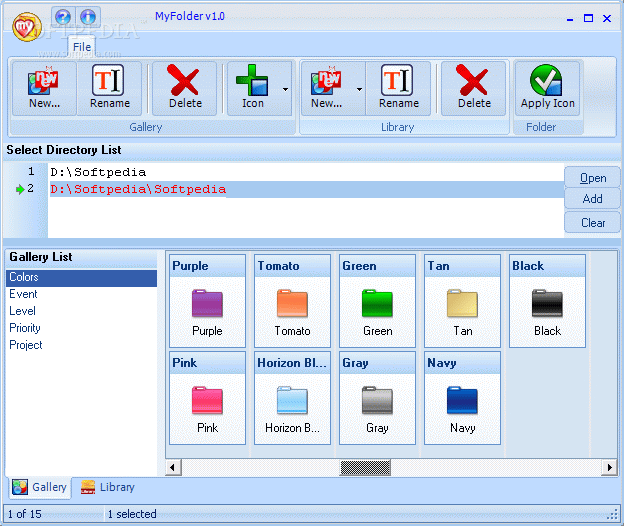624x526 pixels.
Task: Choose the Green folder icon
Action: 377,304
